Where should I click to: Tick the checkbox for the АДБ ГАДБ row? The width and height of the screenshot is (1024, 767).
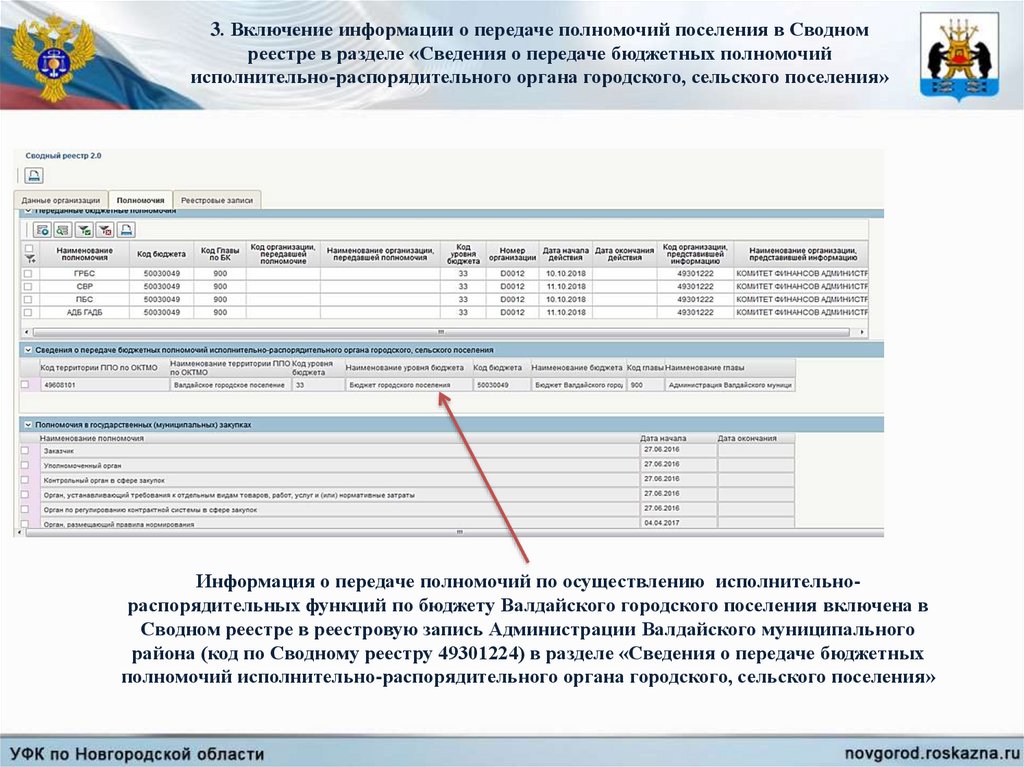28,312
